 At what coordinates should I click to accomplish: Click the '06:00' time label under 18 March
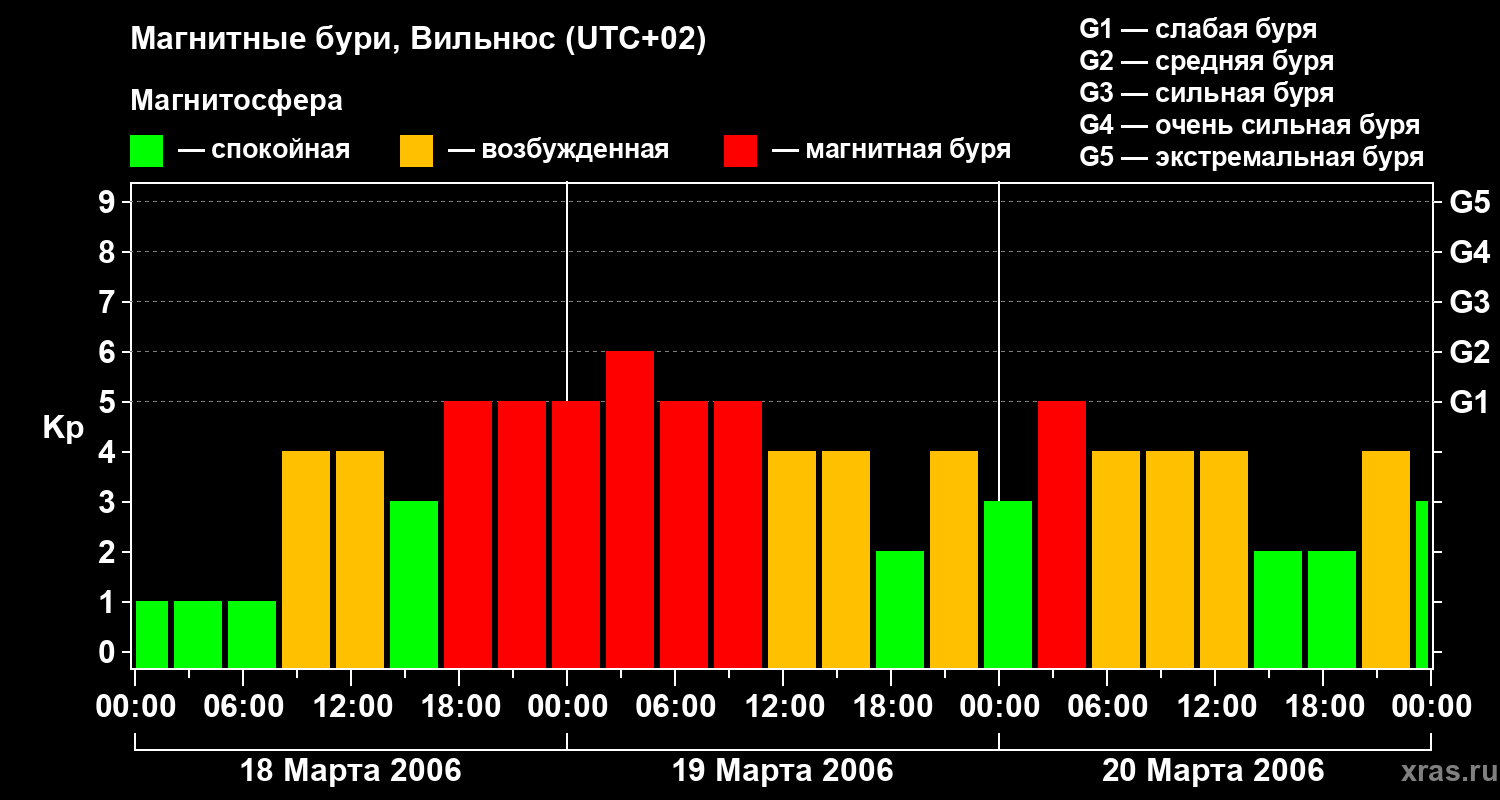point(243,707)
